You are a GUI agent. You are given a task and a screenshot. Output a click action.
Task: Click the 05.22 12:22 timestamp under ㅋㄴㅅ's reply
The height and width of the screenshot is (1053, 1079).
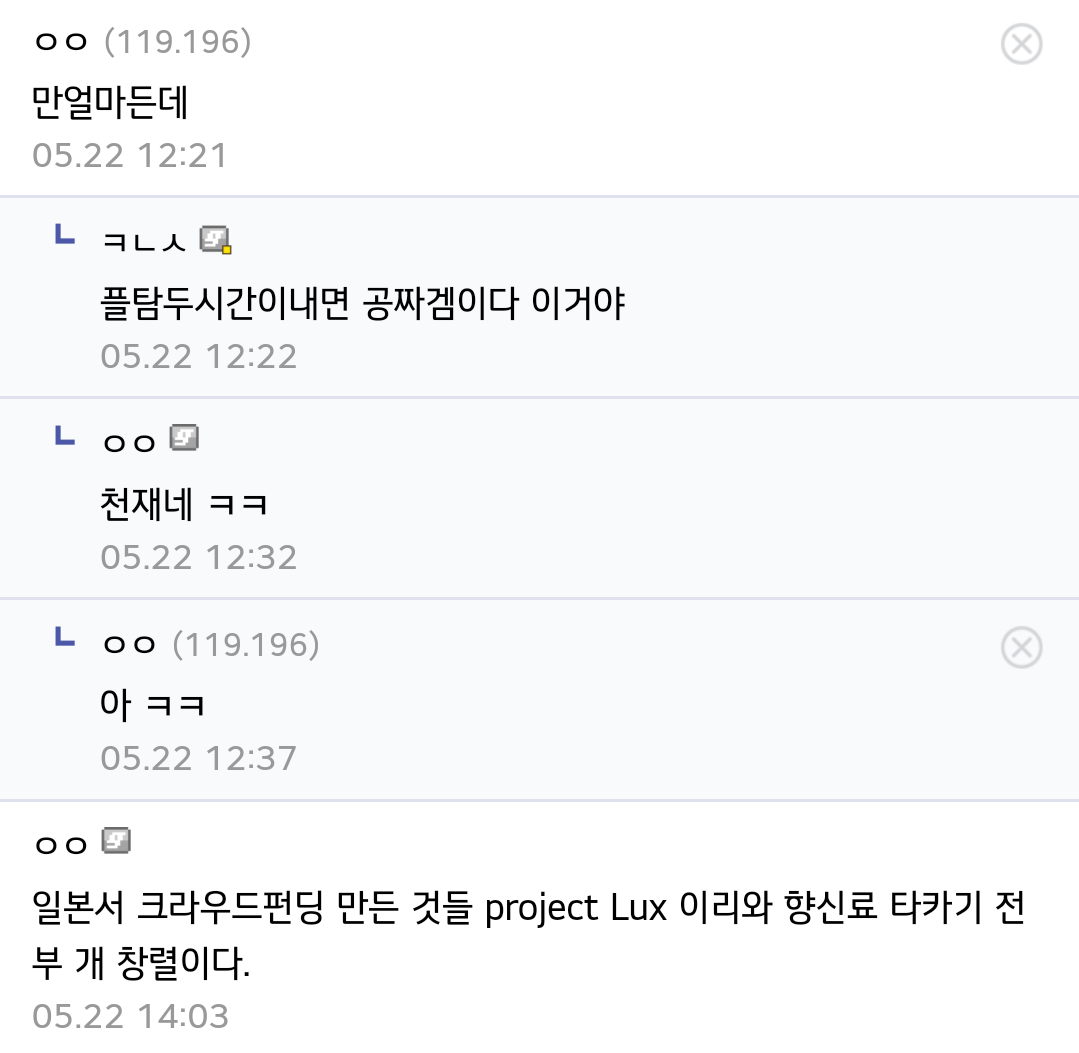tap(198, 357)
